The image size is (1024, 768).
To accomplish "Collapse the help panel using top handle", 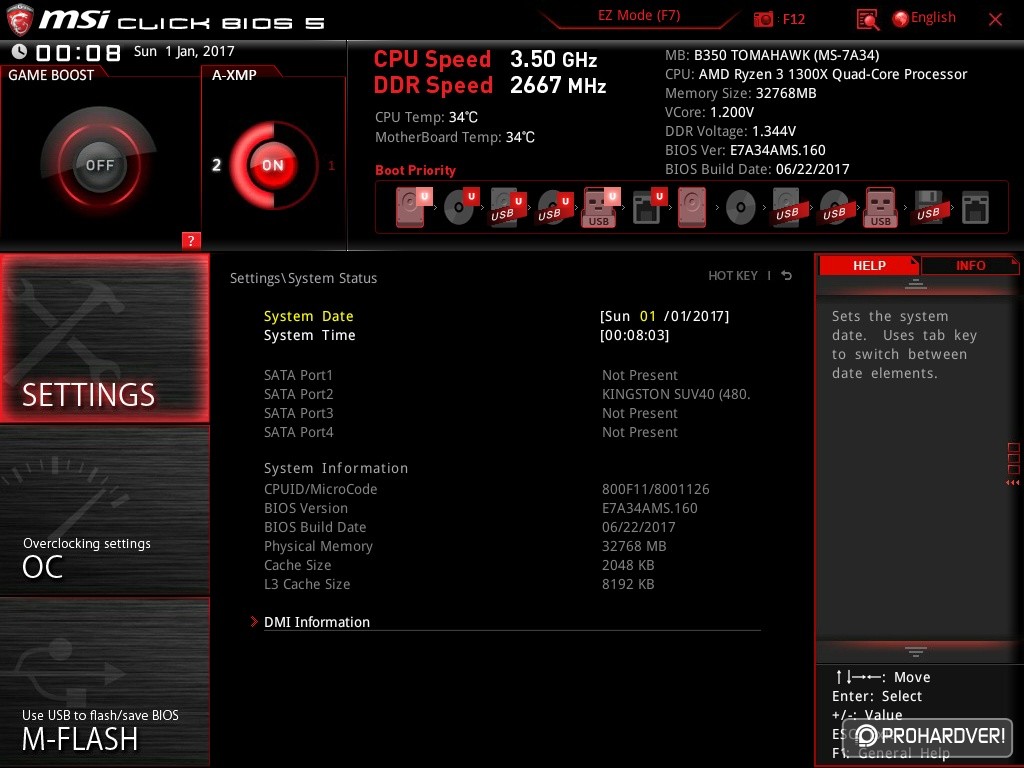I will (916, 283).
